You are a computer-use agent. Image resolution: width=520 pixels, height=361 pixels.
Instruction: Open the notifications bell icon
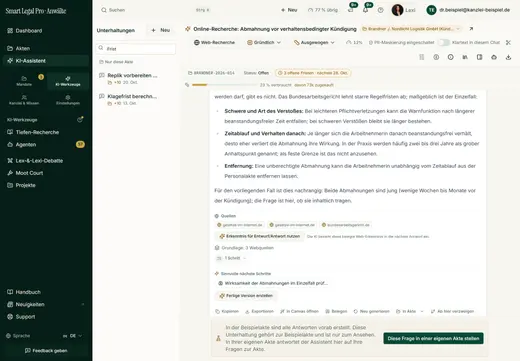(365, 10)
